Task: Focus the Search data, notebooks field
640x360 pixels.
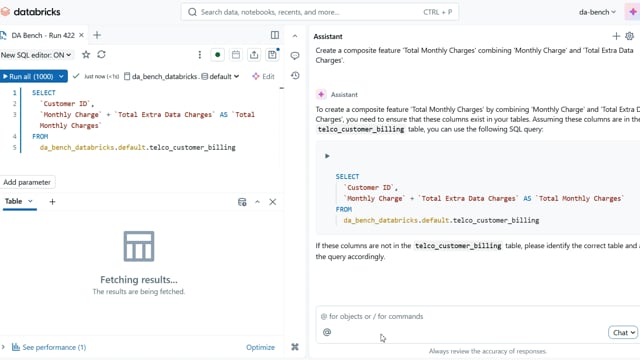Action: [320, 12]
